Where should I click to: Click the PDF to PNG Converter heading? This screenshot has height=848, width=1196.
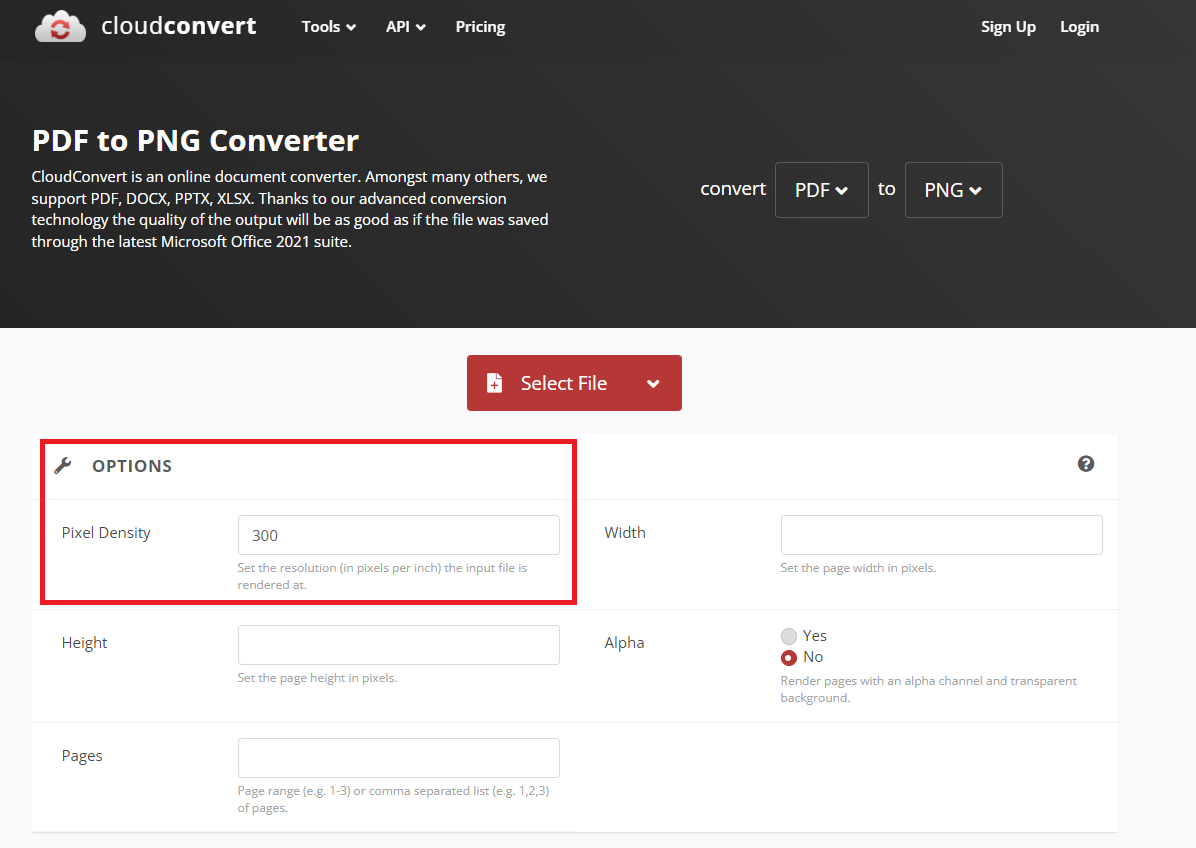pyautogui.click(x=195, y=140)
